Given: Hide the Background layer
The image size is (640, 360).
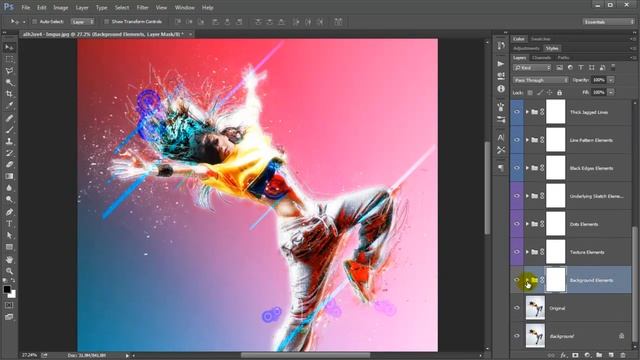Looking at the screenshot, I should (x=517, y=336).
